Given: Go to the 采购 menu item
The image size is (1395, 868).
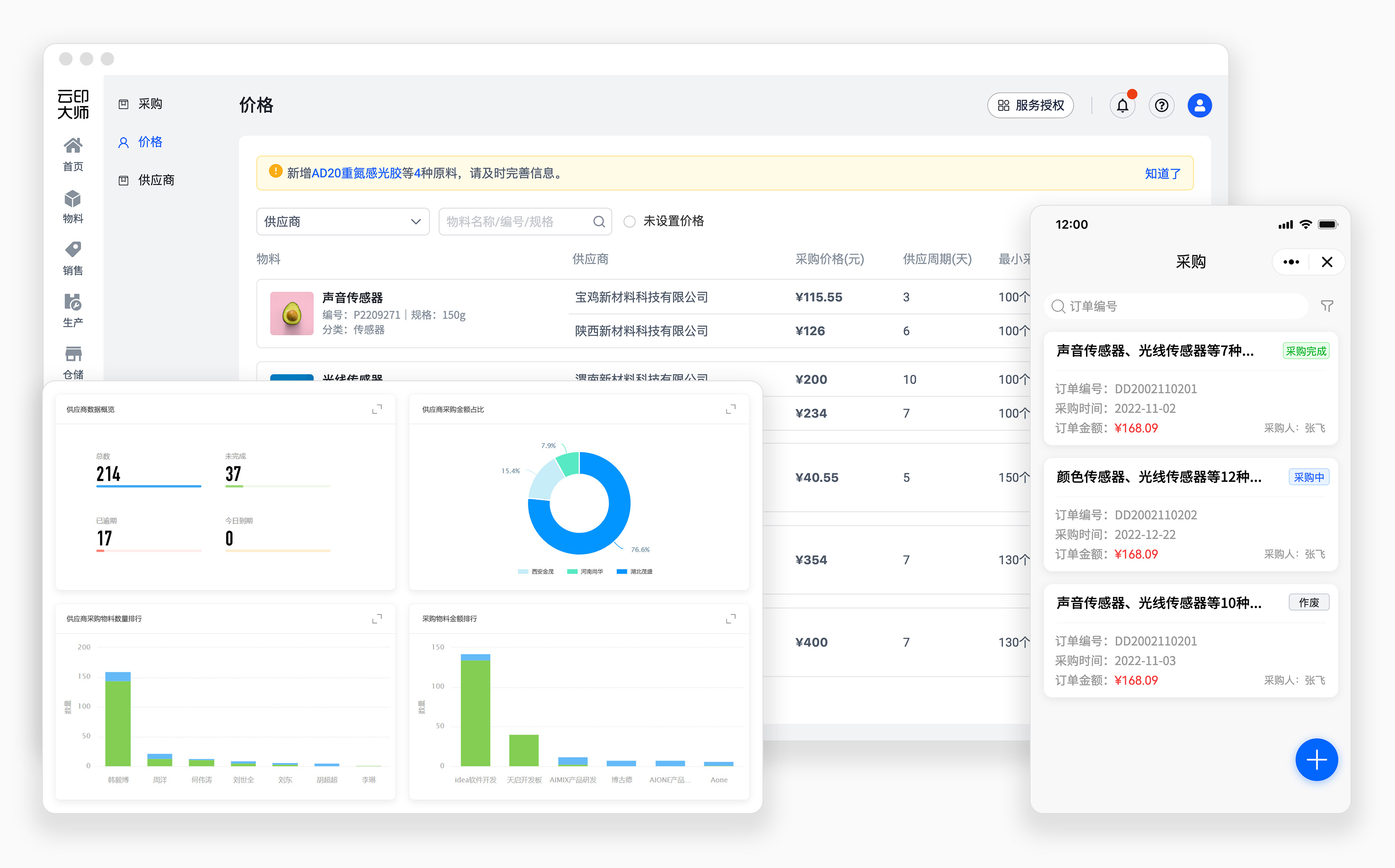Looking at the screenshot, I should (150, 104).
